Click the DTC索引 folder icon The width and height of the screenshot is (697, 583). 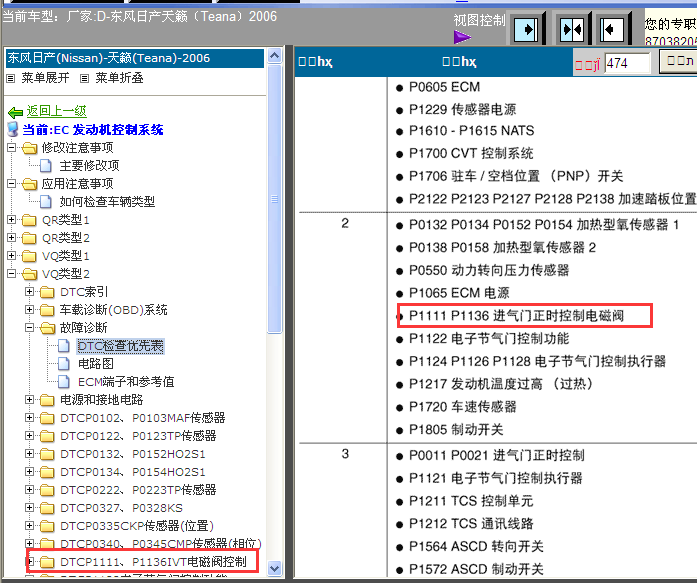pyautogui.click(x=48, y=292)
